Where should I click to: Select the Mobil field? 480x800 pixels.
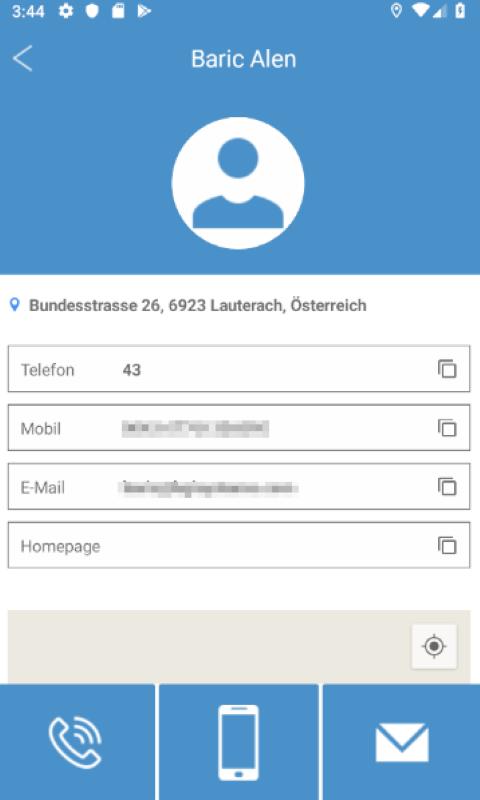click(x=239, y=428)
